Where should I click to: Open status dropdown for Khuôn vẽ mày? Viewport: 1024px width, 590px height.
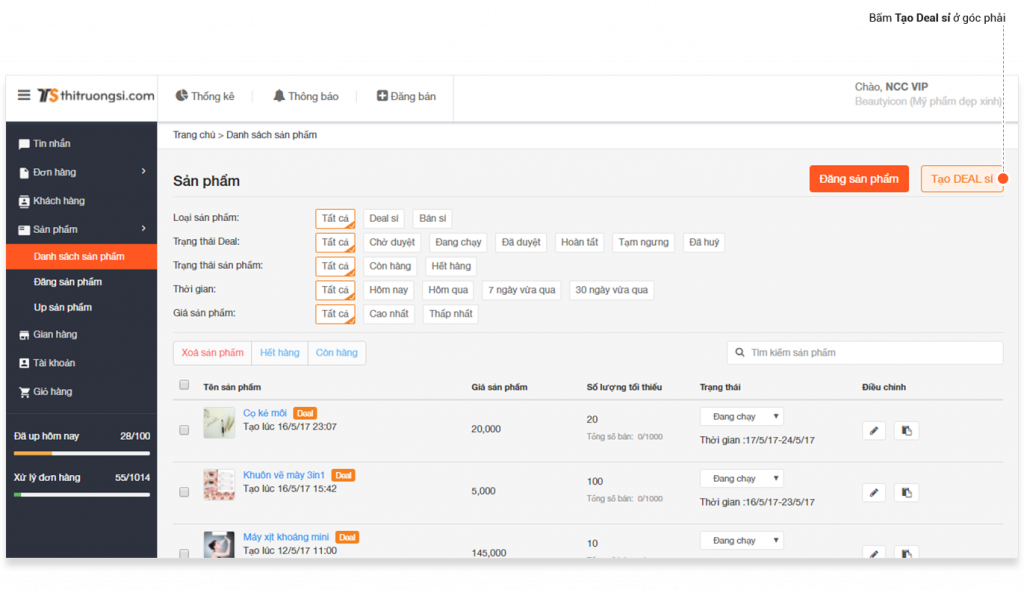coord(742,478)
